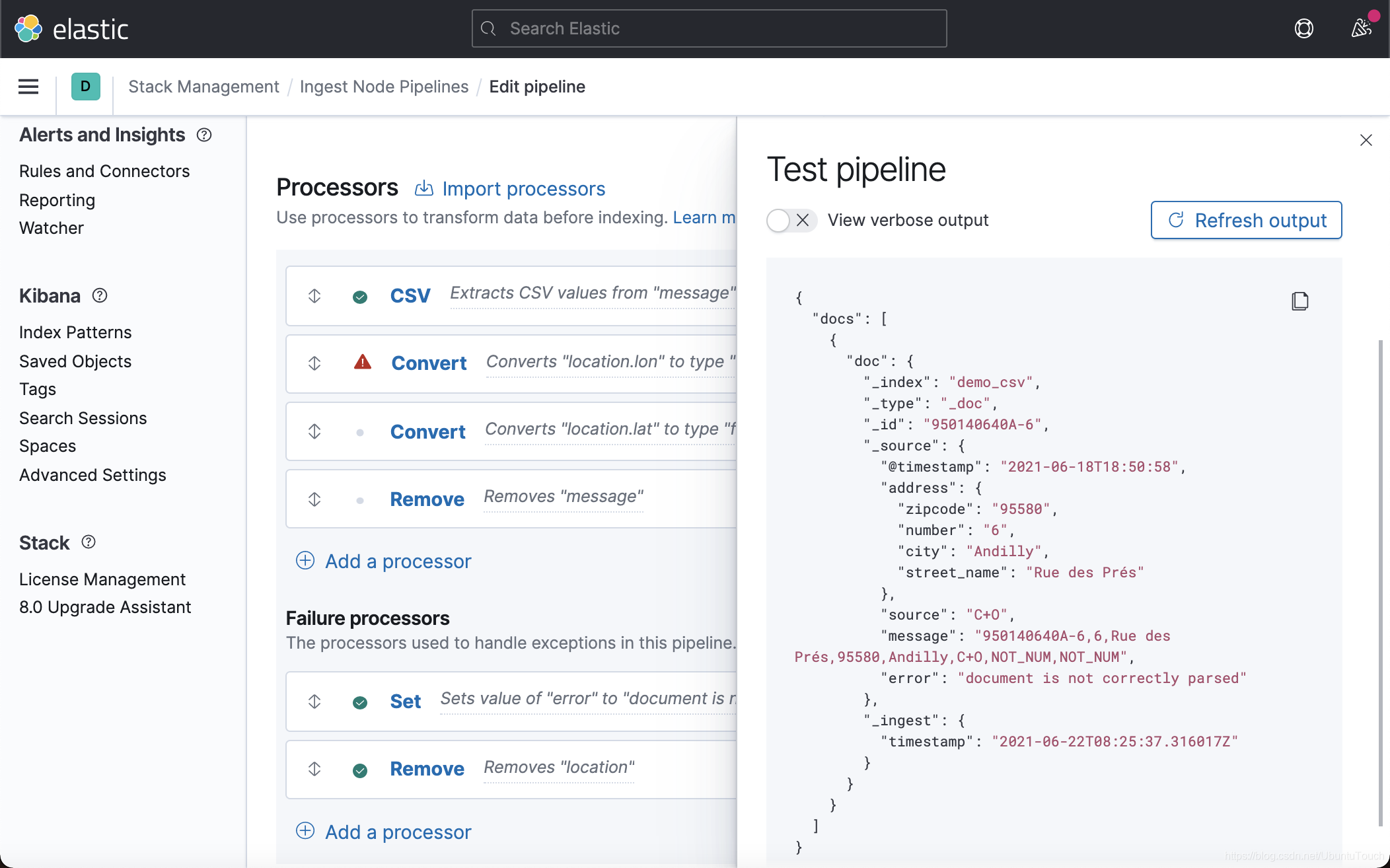
Task: Go to Stack Management breadcrumb
Action: (203, 87)
